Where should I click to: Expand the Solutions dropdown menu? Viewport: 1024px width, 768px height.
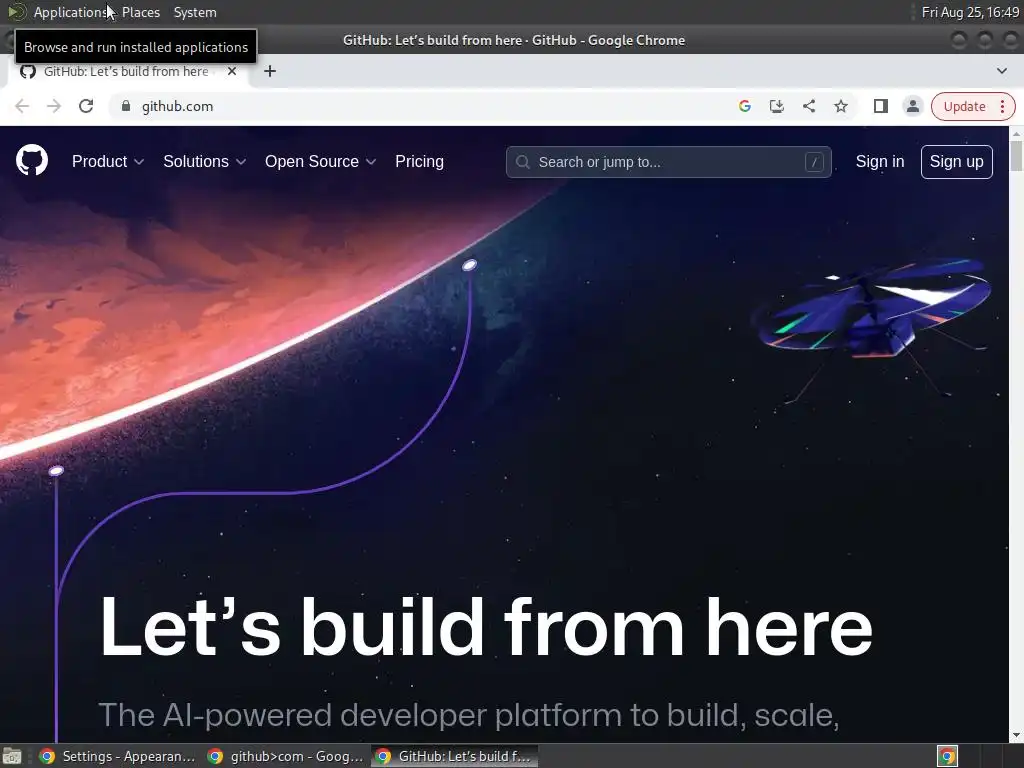[x=204, y=161]
